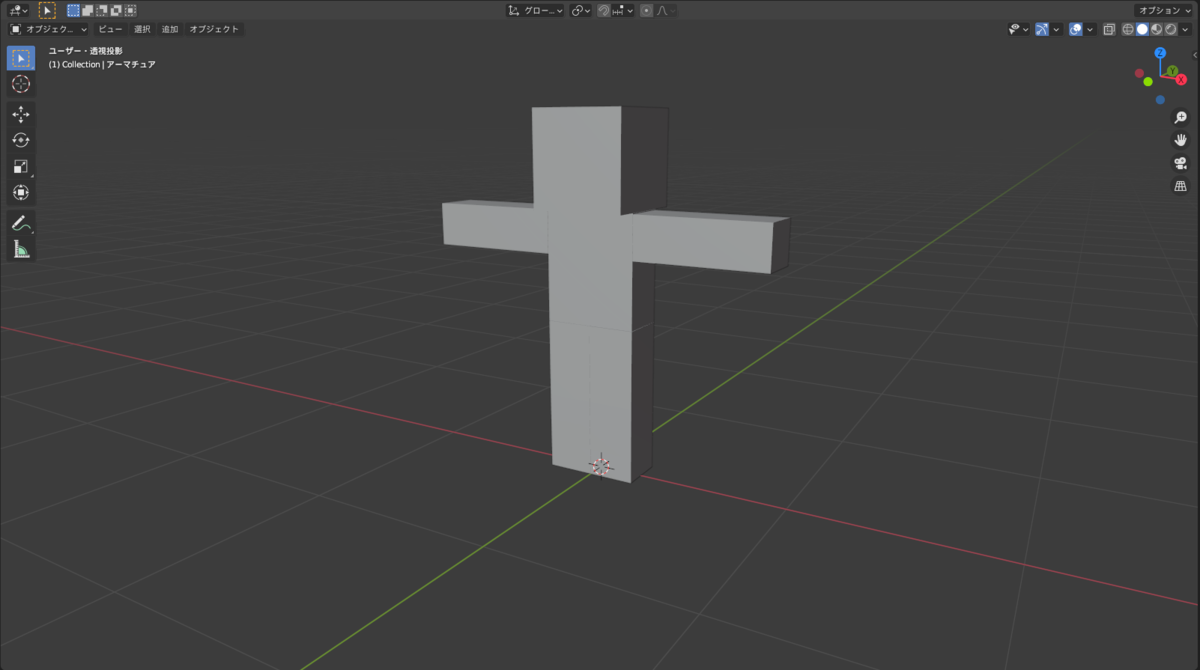Click the negative X axis dot on gizmo
Image resolution: width=1200 pixels, height=670 pixels.
click(1139, 73)
